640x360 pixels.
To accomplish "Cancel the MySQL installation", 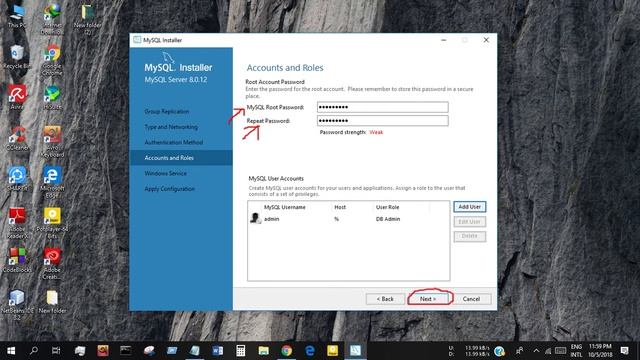I will coord(471,299).
